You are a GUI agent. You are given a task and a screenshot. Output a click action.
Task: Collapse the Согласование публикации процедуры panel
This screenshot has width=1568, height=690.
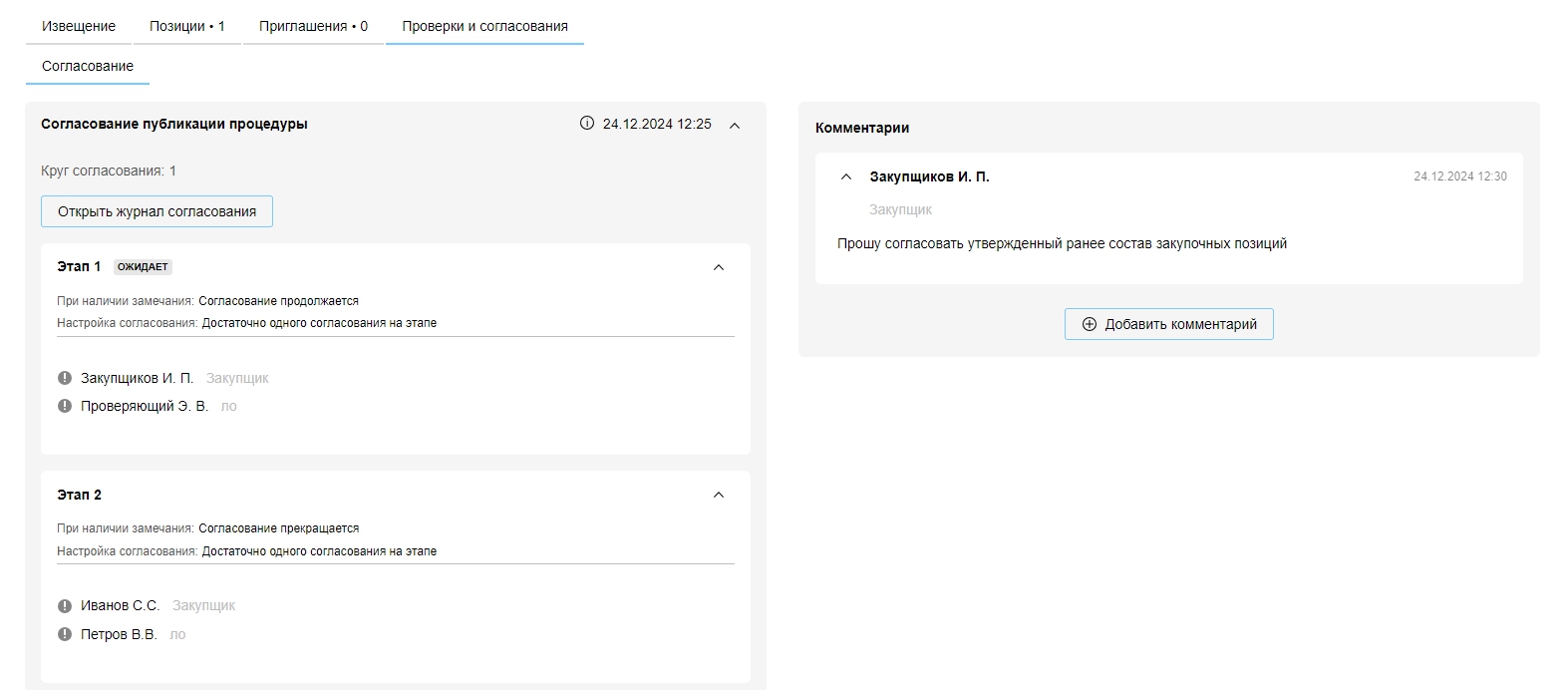coord(735,126)
